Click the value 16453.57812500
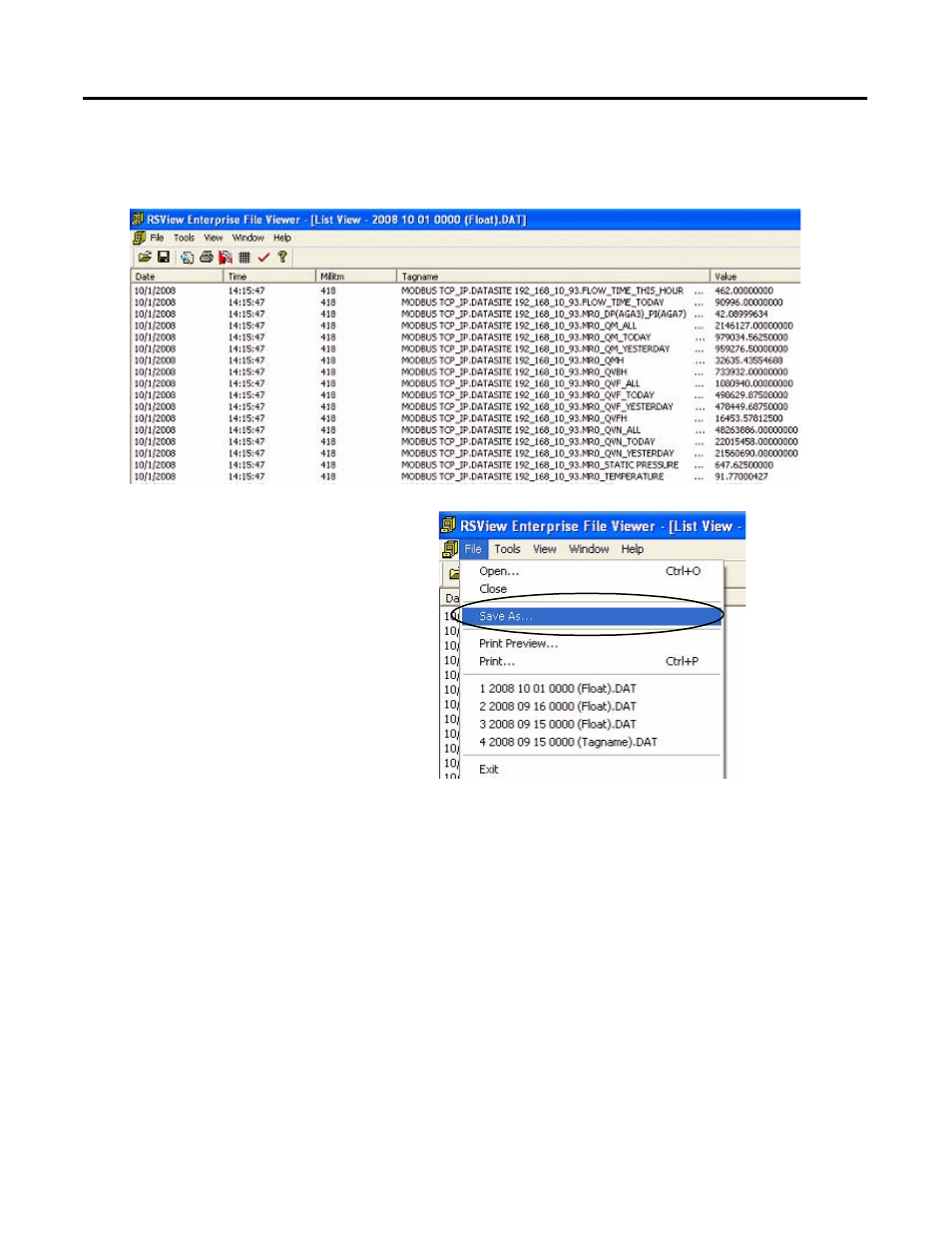Image resolution: width=952 pixels, height=1233 pixels. click(749, 419)
